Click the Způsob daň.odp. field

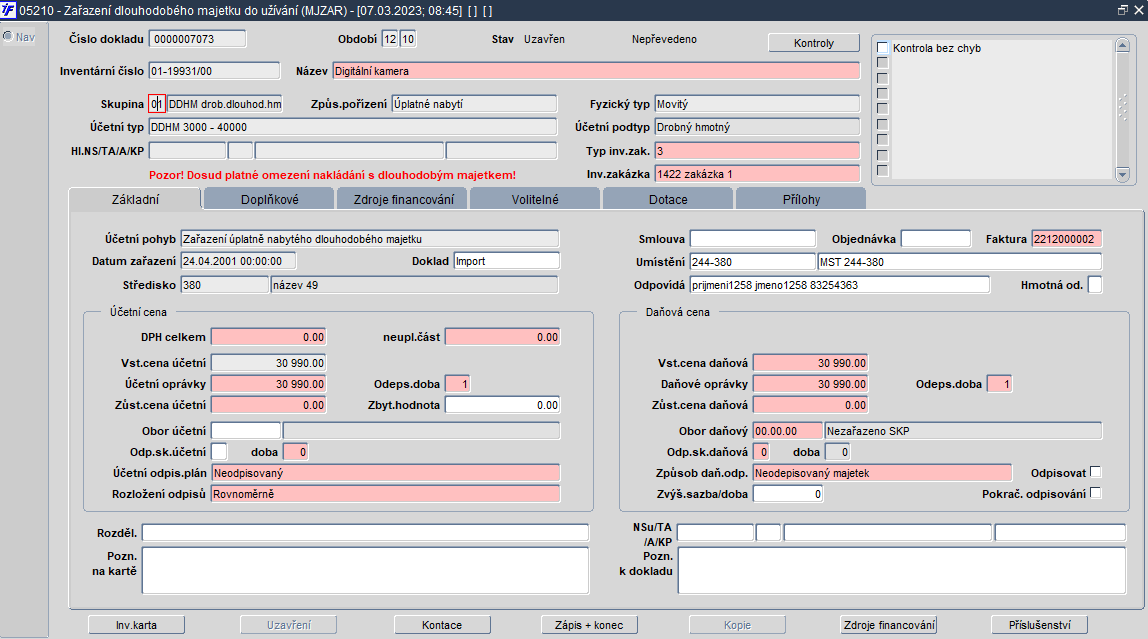(x=882, y=473)
